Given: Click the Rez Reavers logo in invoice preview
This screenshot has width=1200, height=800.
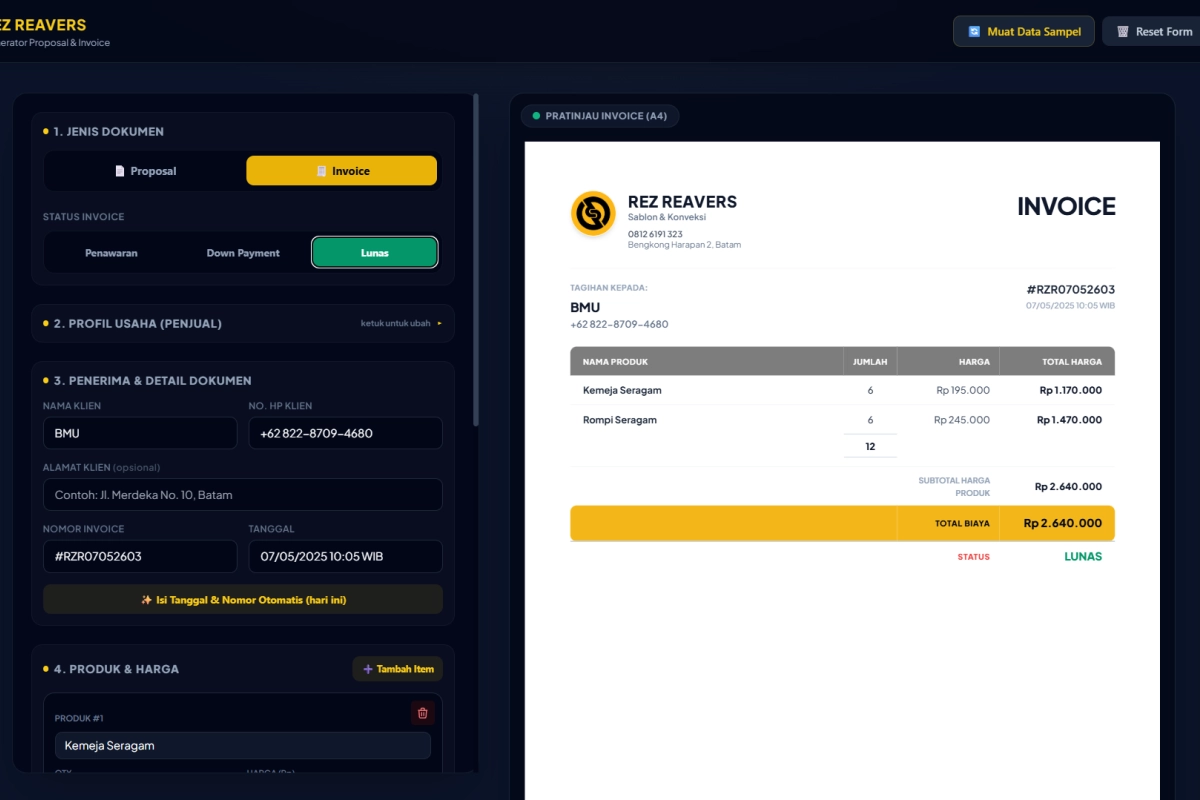Looking at the screenshot, I should (x=593, y=213).
